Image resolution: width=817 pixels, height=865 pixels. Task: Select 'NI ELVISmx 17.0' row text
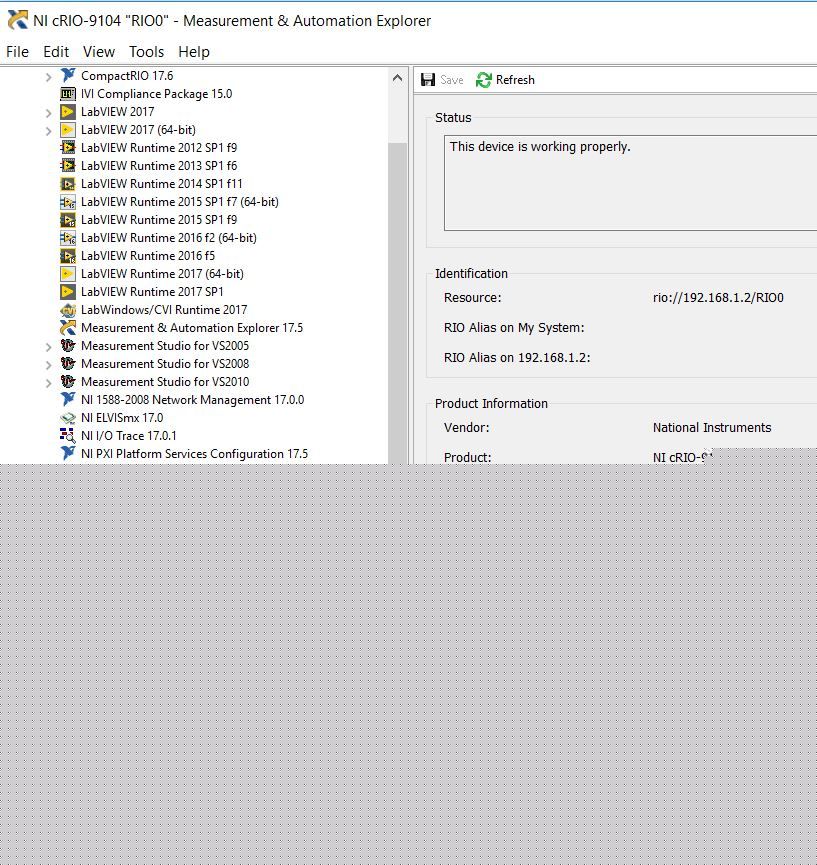[x=122, y=418]
